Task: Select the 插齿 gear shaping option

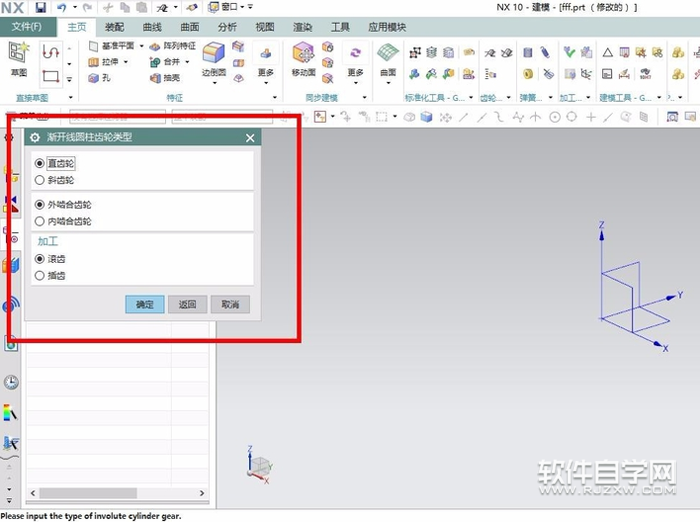Action: tap(40, 275)
